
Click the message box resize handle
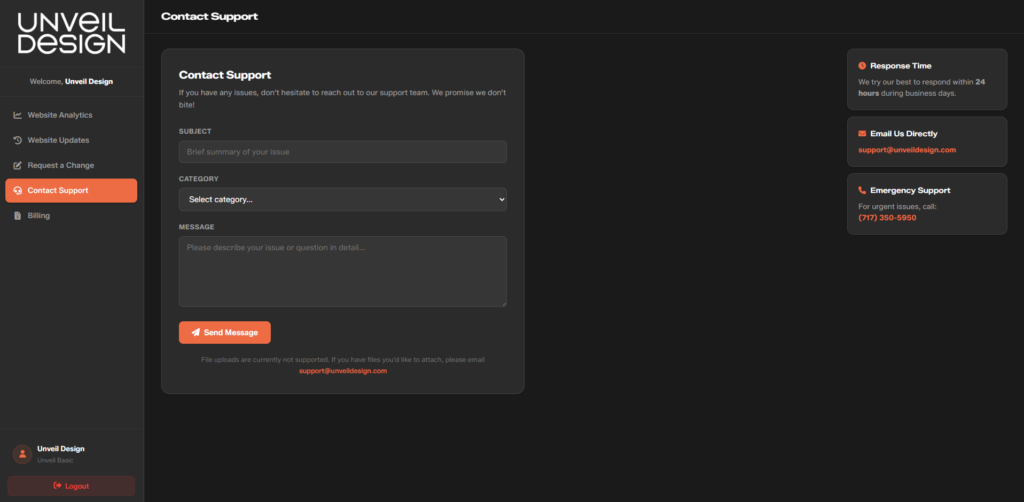(x=503, y=303)
